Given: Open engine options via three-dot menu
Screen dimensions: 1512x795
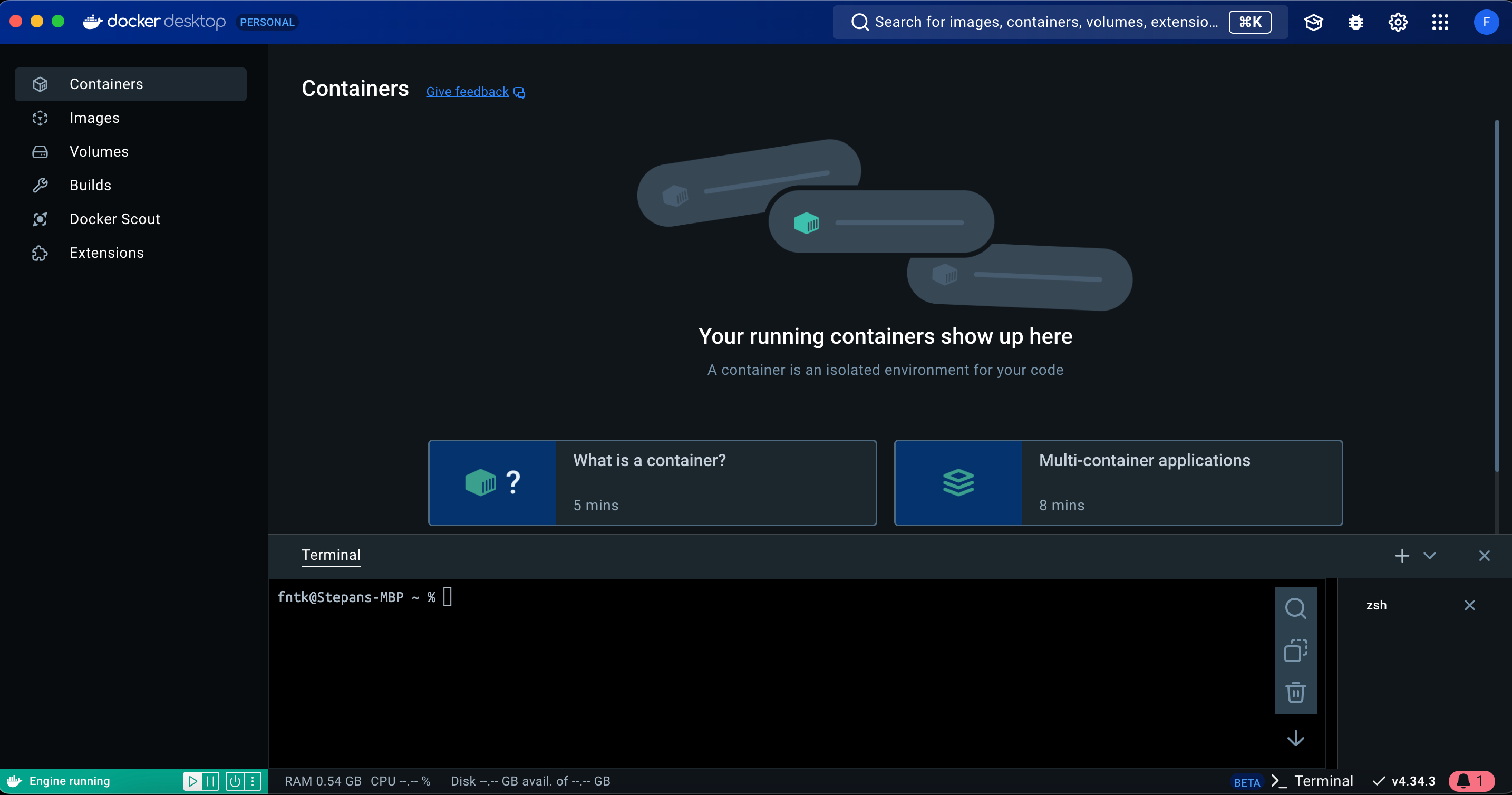Looking at the screenshot, I should [x=254, y=781].
